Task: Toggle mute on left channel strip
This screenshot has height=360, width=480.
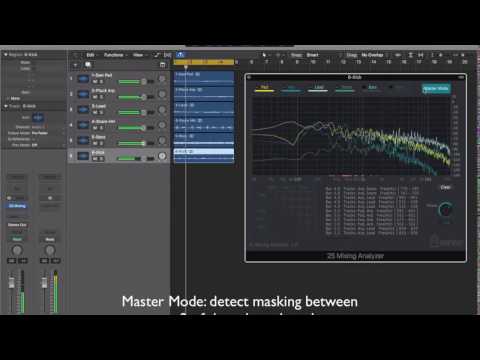Action: tap(12, 260)
